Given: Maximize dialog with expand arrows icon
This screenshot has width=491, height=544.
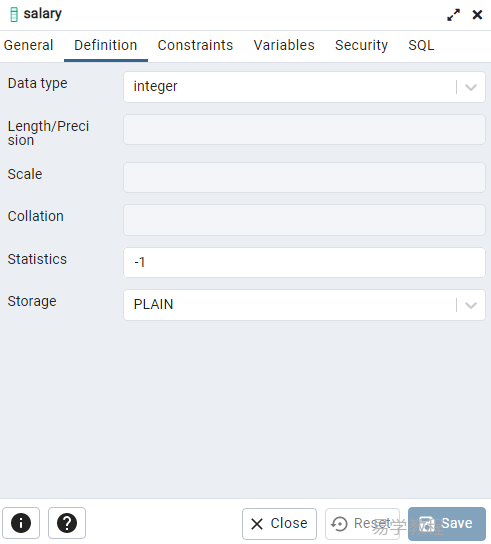Looking at the screenshot, I should pos(453,15).
